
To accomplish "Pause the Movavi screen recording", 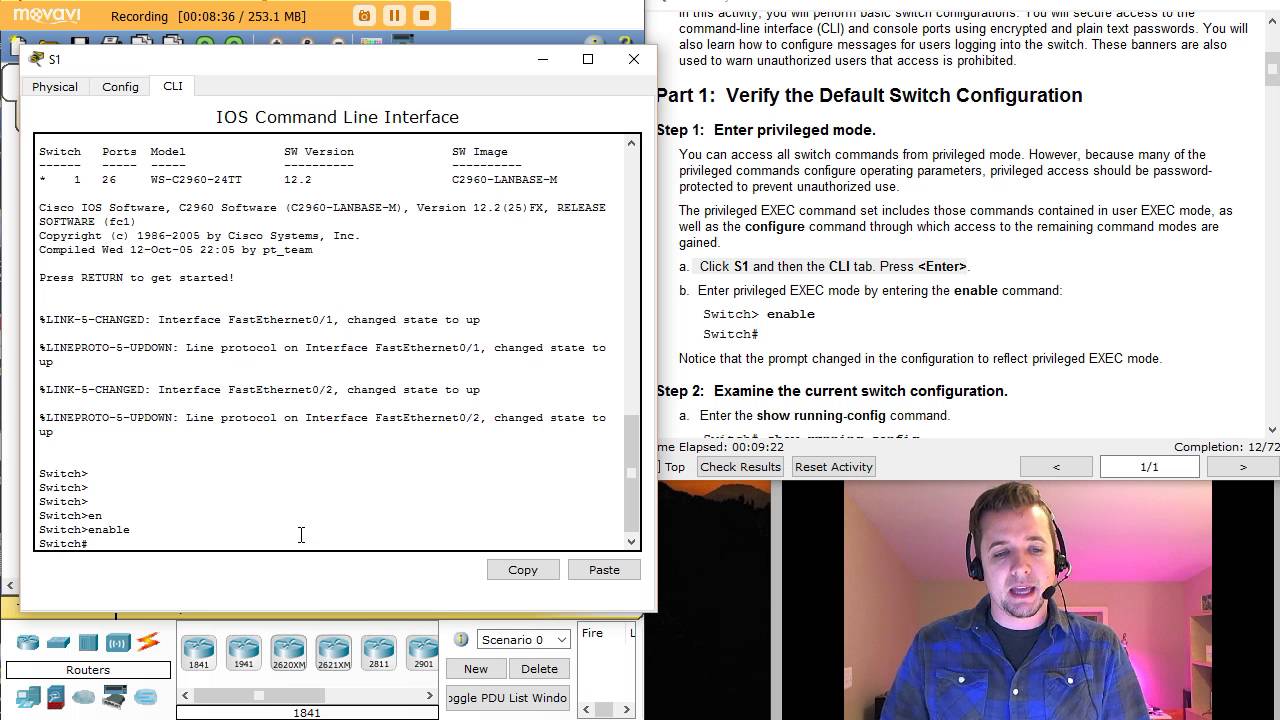I will point(394,15).
